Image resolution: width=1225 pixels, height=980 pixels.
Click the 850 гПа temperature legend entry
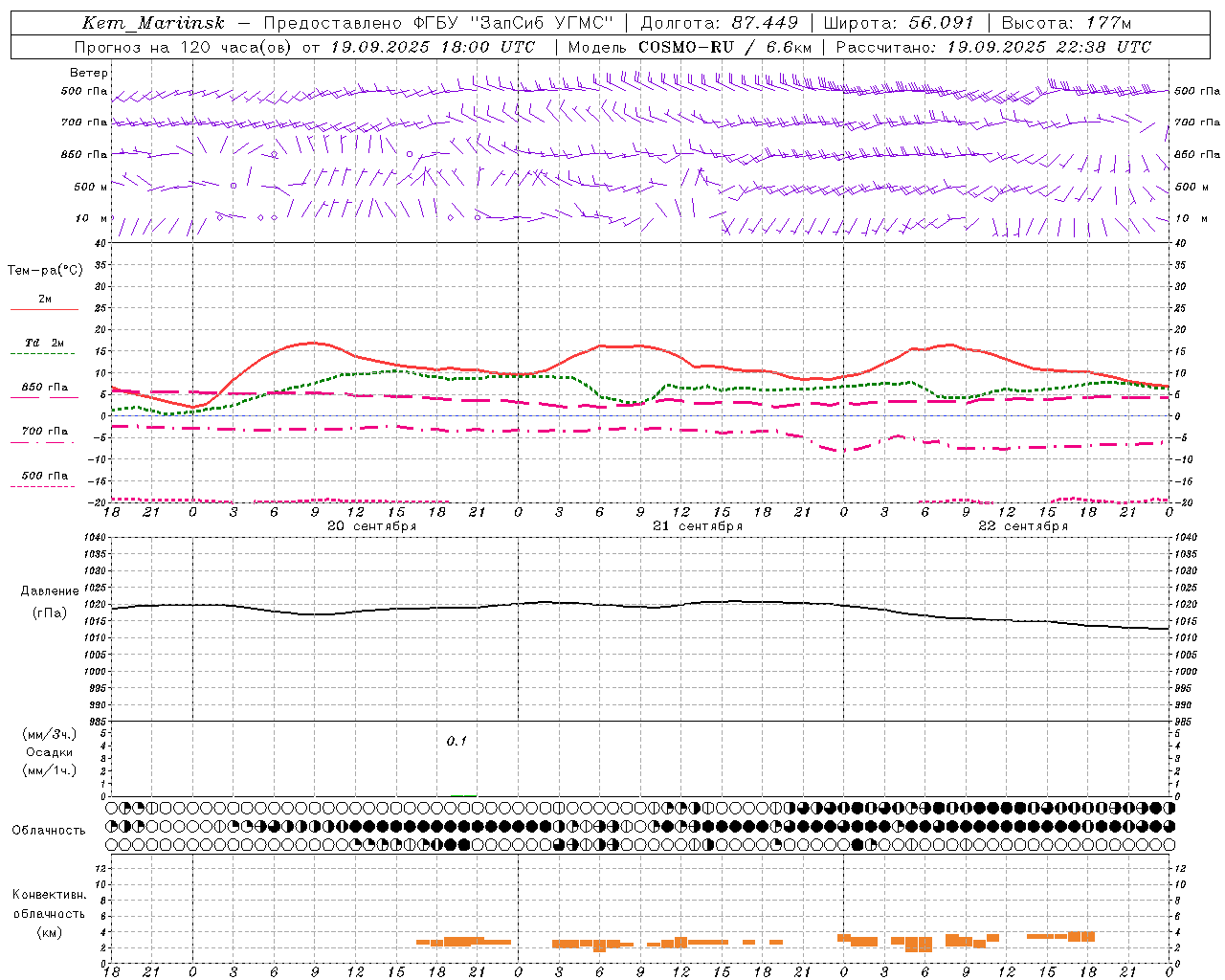[45, 388]
